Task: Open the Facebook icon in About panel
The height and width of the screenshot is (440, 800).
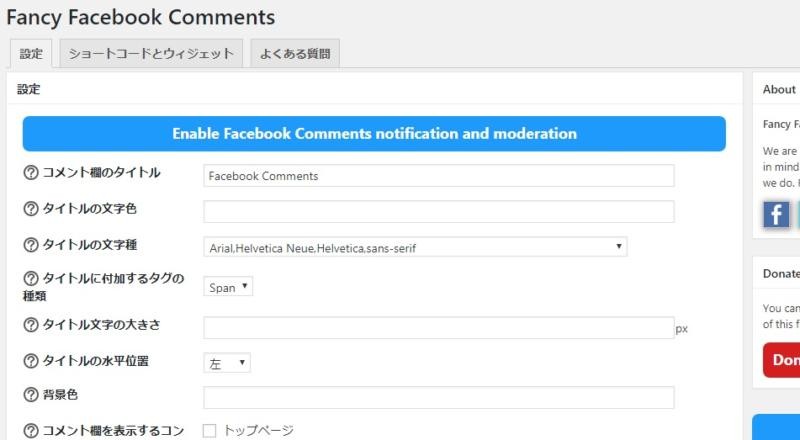Action: click(776, 214)
